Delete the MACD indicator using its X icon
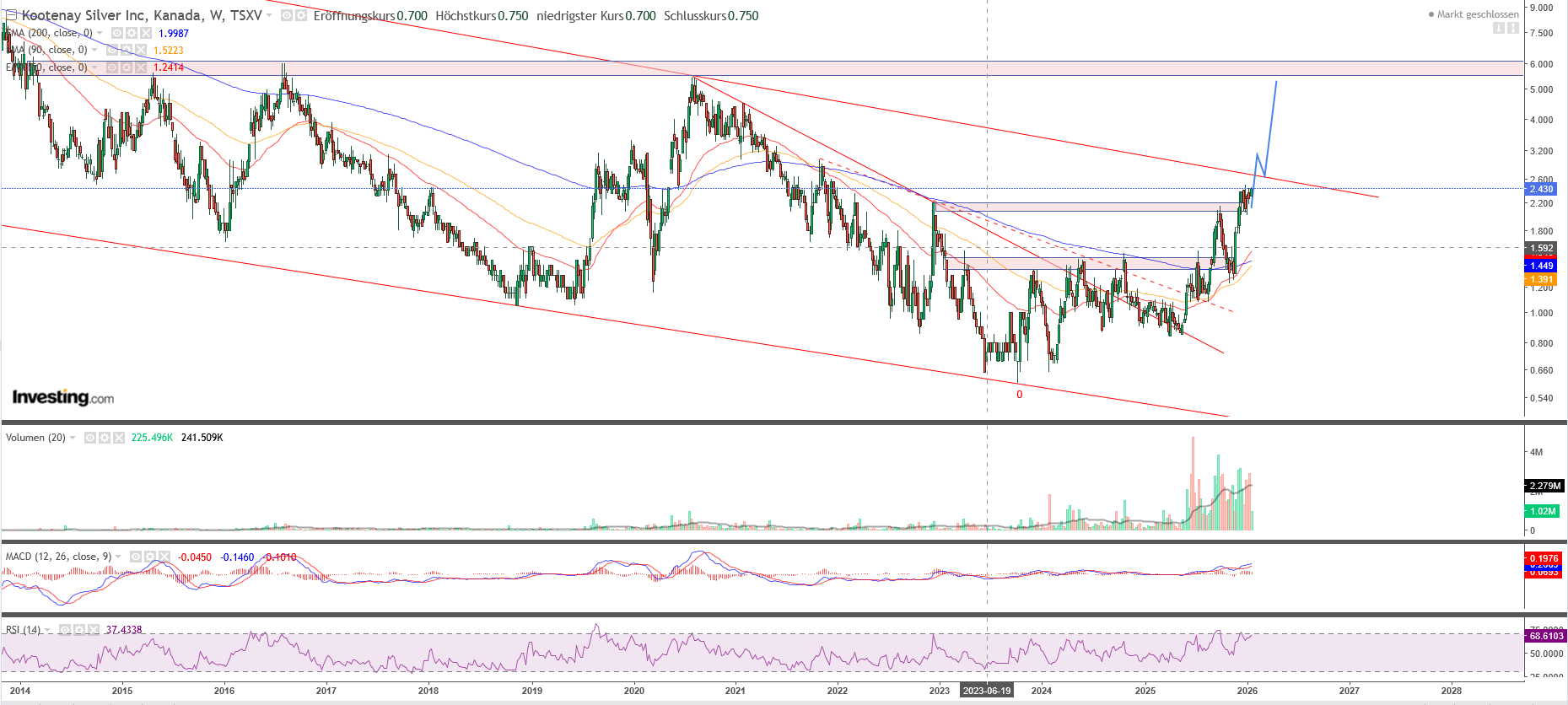The image size is (1568, 705). pos(164,557)
